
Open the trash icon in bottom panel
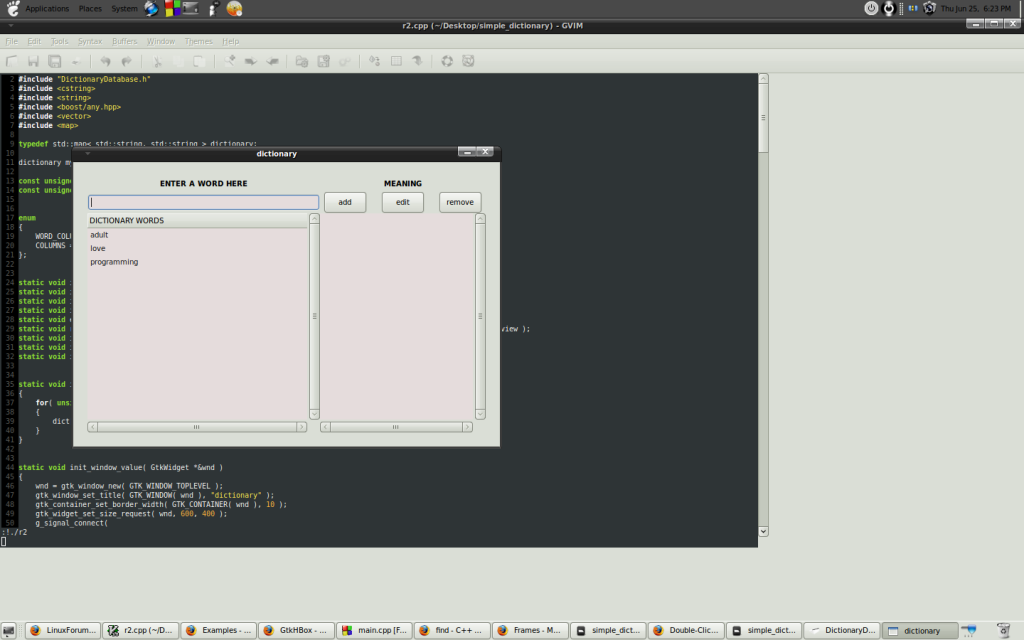pos(1002,630)
